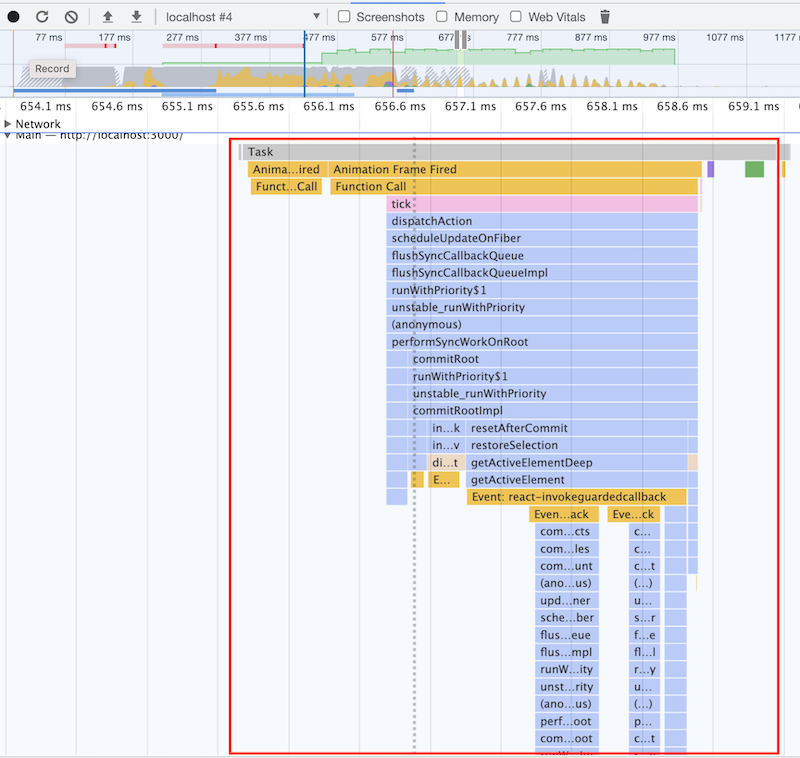Start recording with the Record circle icon
This screenshot has width=800, height=758.
pos(14,17)
